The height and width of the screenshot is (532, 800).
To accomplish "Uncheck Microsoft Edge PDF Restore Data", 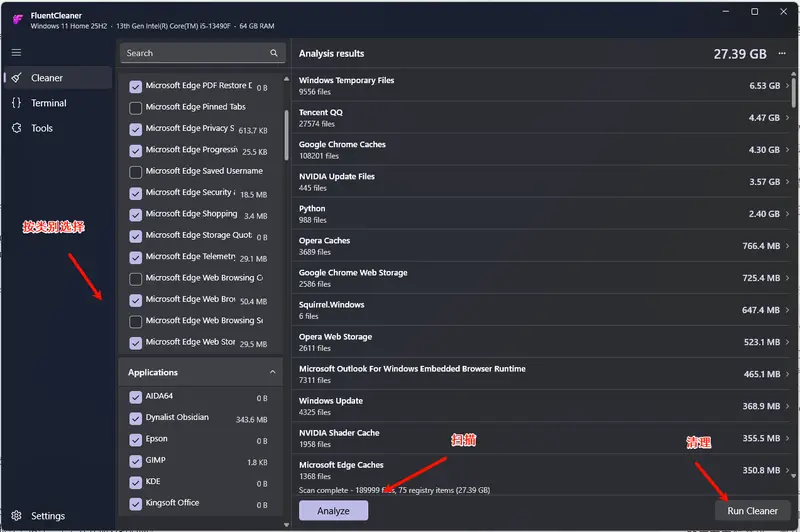I will pyautogui.click(x=135, y=87).
